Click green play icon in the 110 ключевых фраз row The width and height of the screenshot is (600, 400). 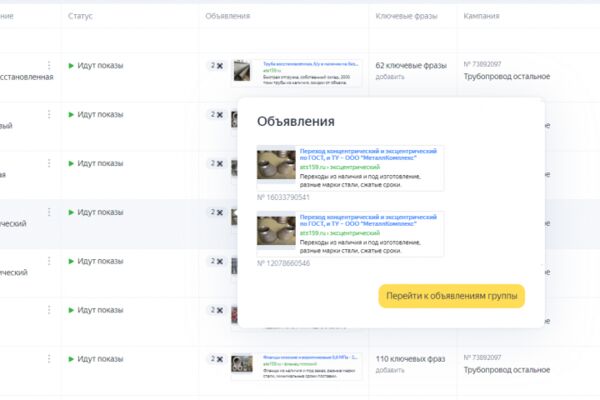pyautogui.click(x=71, y=359)
